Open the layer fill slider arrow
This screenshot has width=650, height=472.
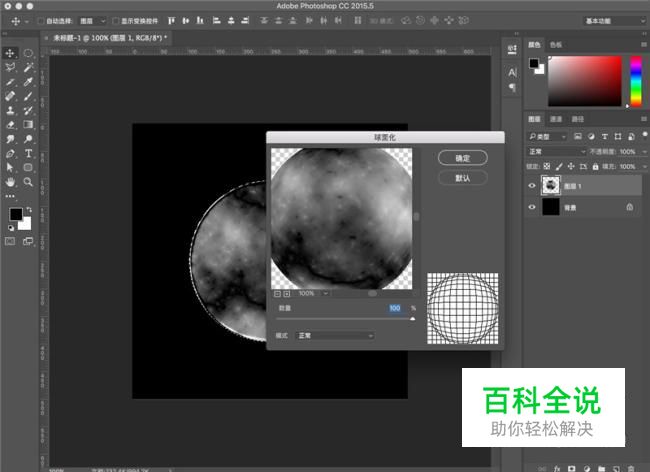coord(644,166)
